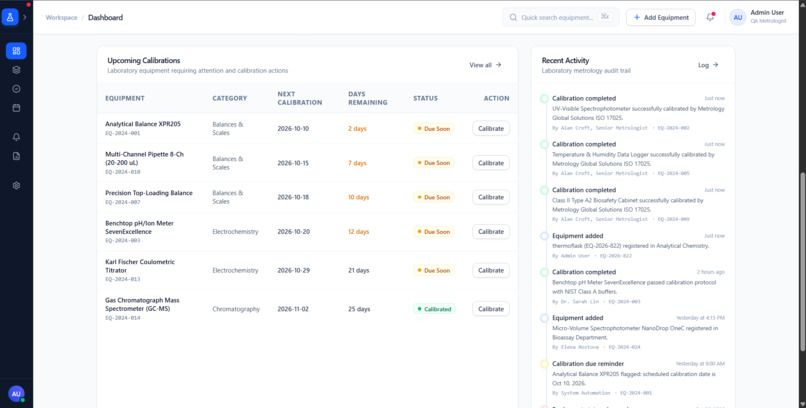Screen dimensions: 806x408
Task: Select Precision Top-Loading Balance name
Action: pos(149,193)
